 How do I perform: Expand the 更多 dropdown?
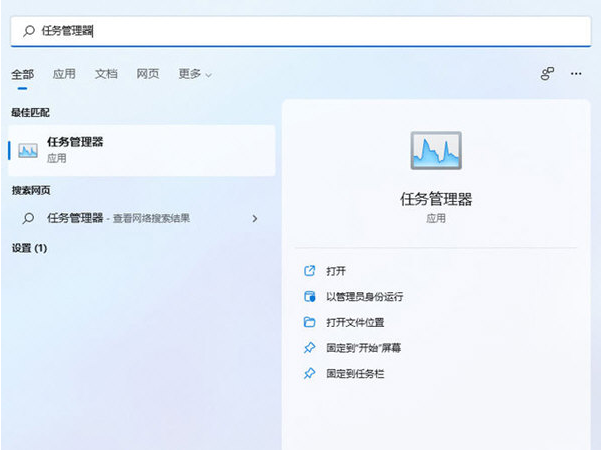(195, 74)
